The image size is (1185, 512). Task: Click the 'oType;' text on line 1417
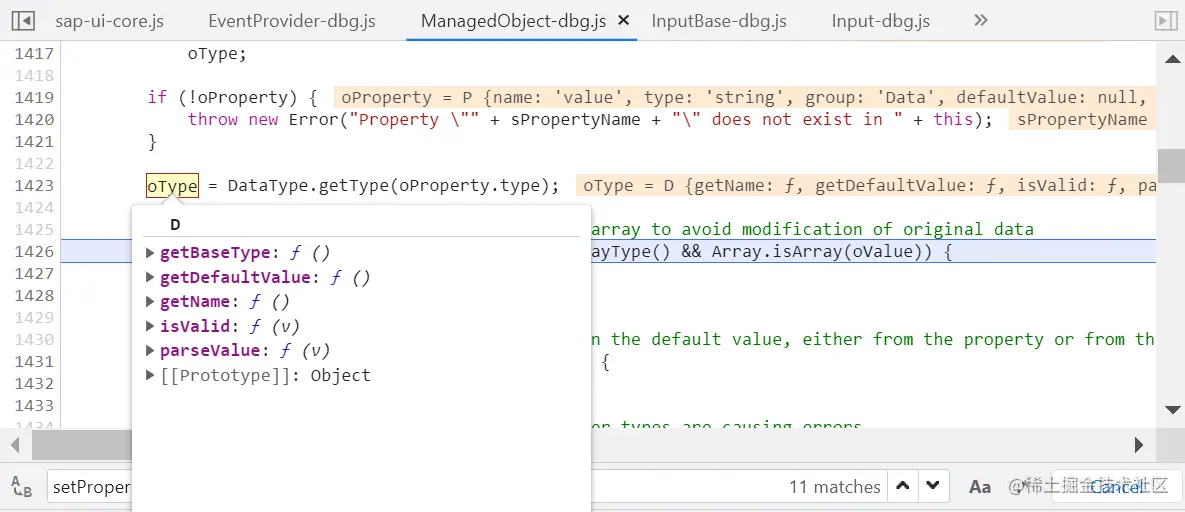217,54
